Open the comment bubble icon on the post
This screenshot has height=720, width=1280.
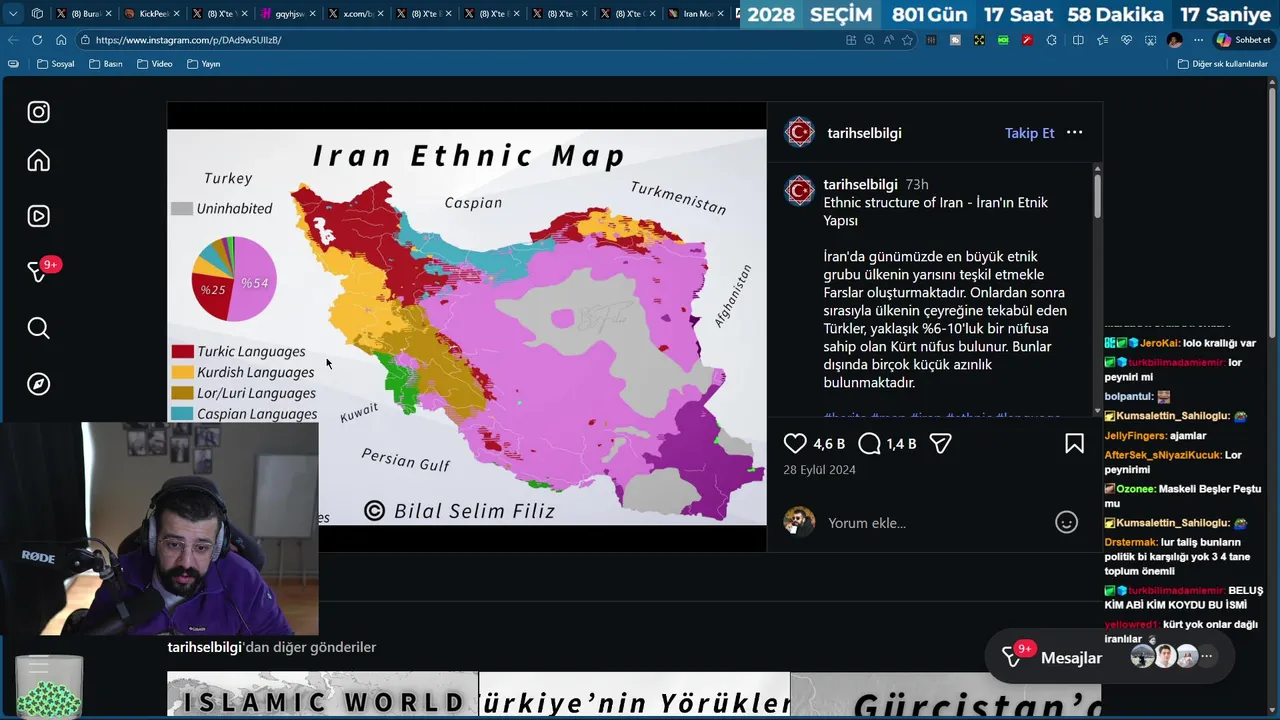tap(869, 443)
